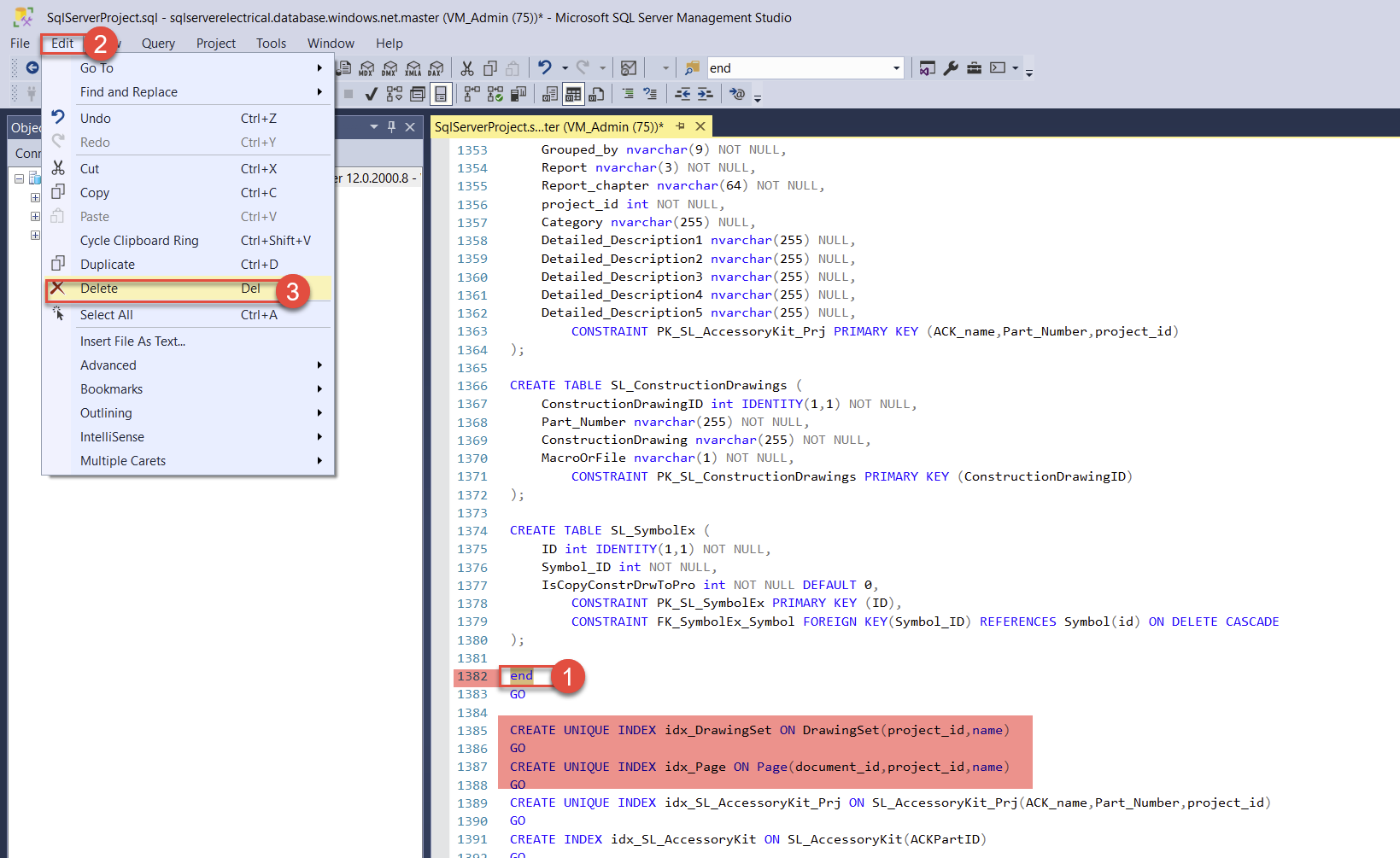Choose Insert File As Text menu entry
Image resolution: width=1400 pixels, height=858 pixels.
188,341
